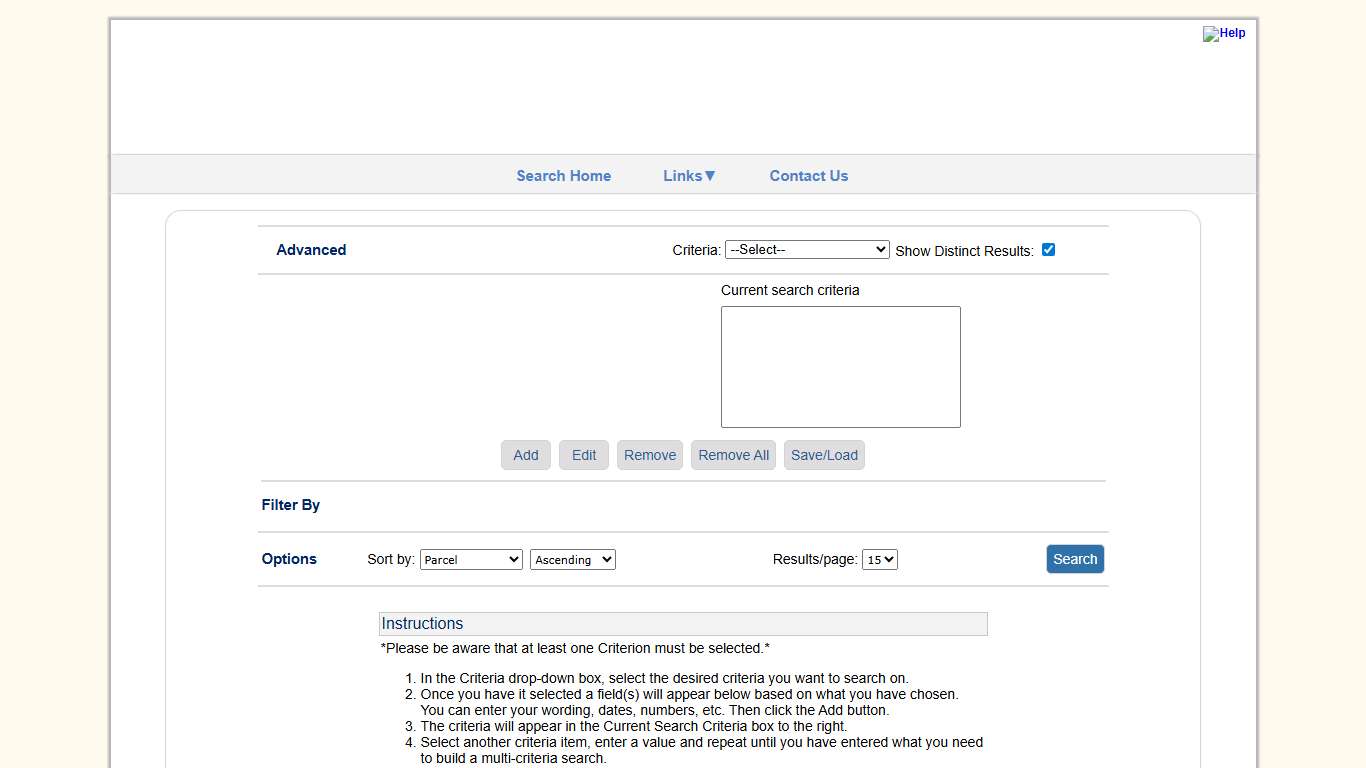Open the Sort by dropdown set to Parcel
Screen dimensions: 1366x768
(471, 559)
